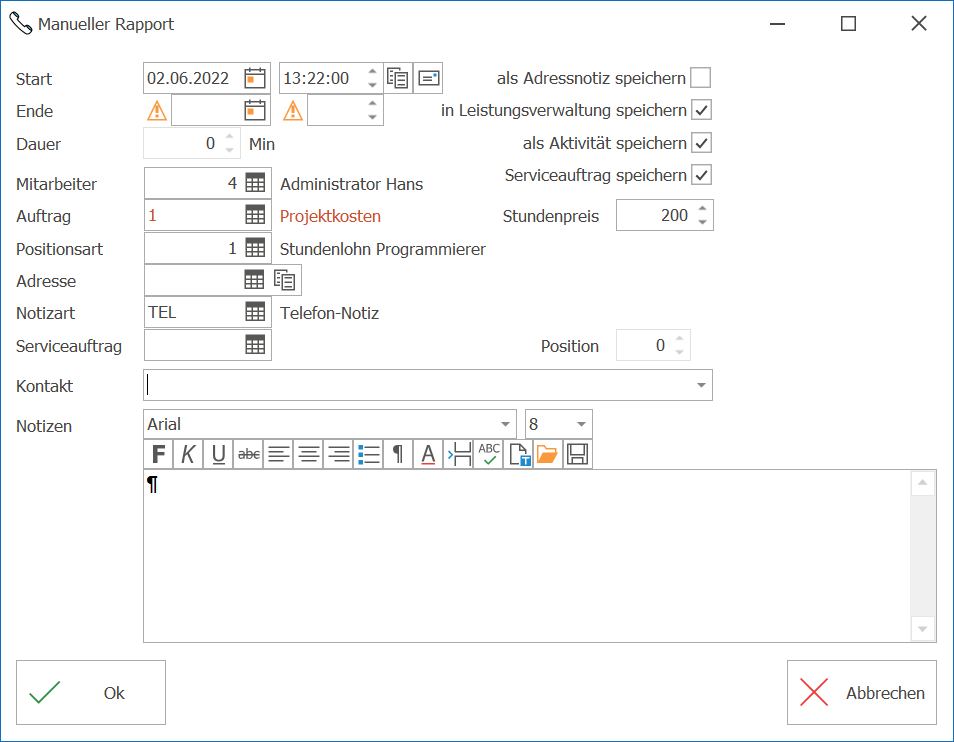Image resolution: width=954 pixels, height=742 pixels.
Task: Open Notizart lookup table icon
Action: pos(255,313)
